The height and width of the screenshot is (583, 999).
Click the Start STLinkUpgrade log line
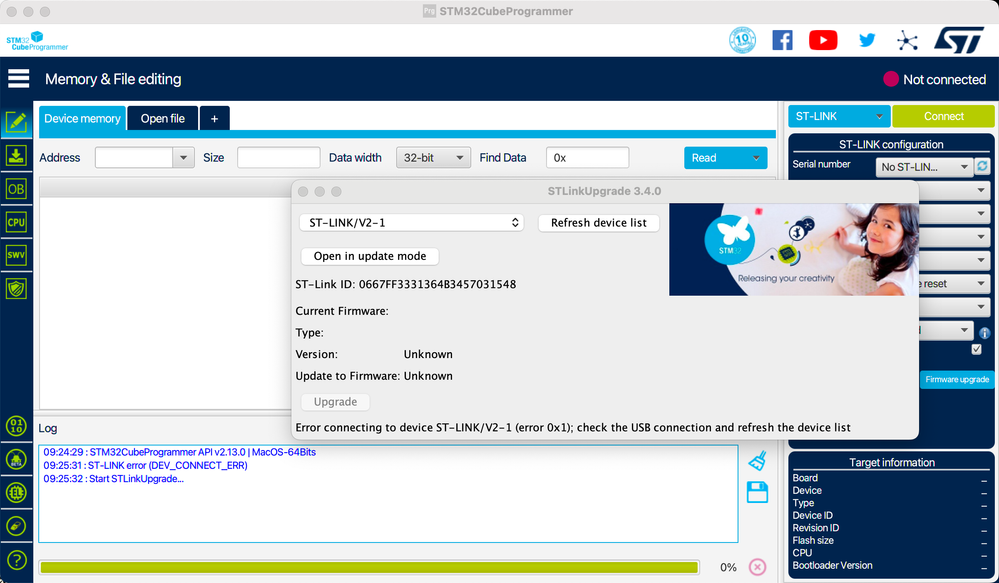[x=113, y=479]
